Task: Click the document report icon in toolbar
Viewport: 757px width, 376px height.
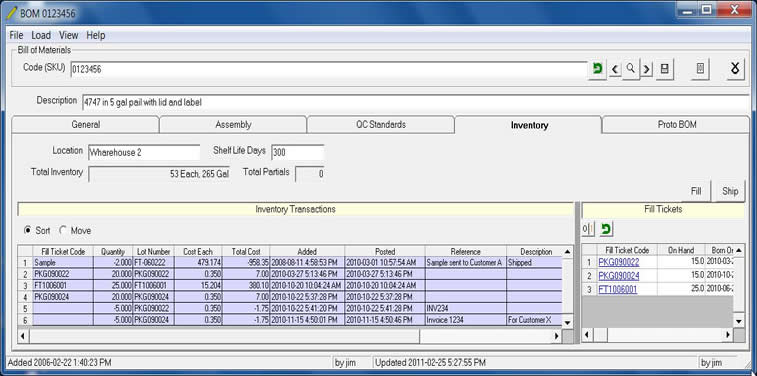Action: tap(700, 69)
